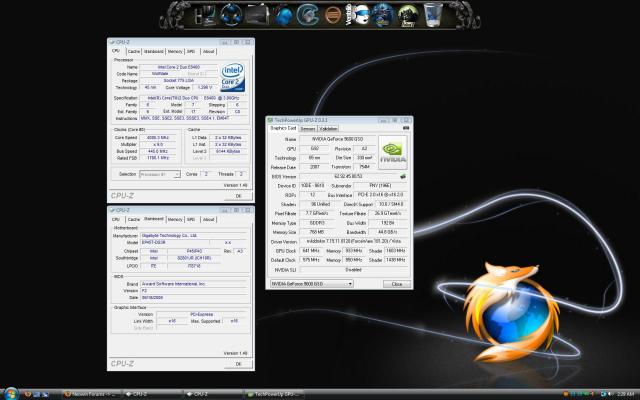Switch to the About tab in upper CPU-Z window
The height and width of the screenshot is (400, 640).
(x=208, y=51)
